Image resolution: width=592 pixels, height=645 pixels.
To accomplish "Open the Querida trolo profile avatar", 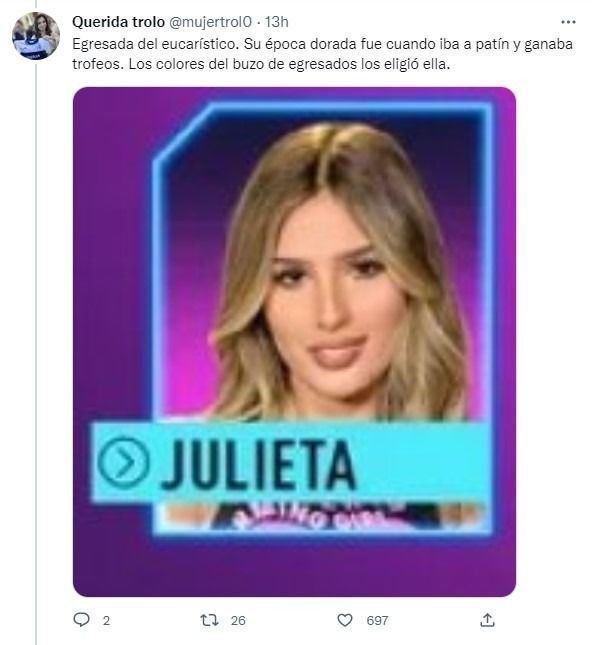I will [36, 36].
